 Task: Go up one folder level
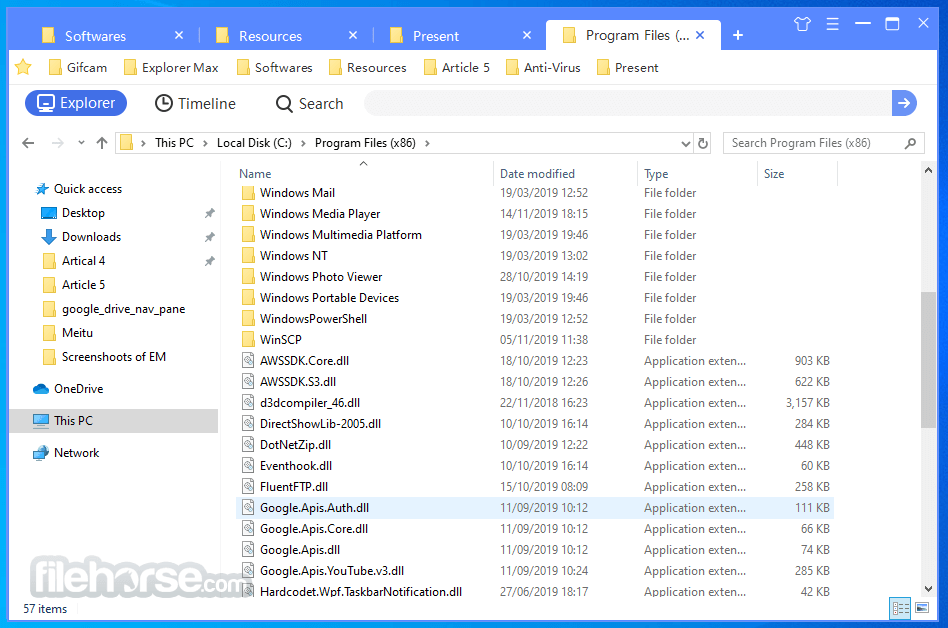point(102,143)
